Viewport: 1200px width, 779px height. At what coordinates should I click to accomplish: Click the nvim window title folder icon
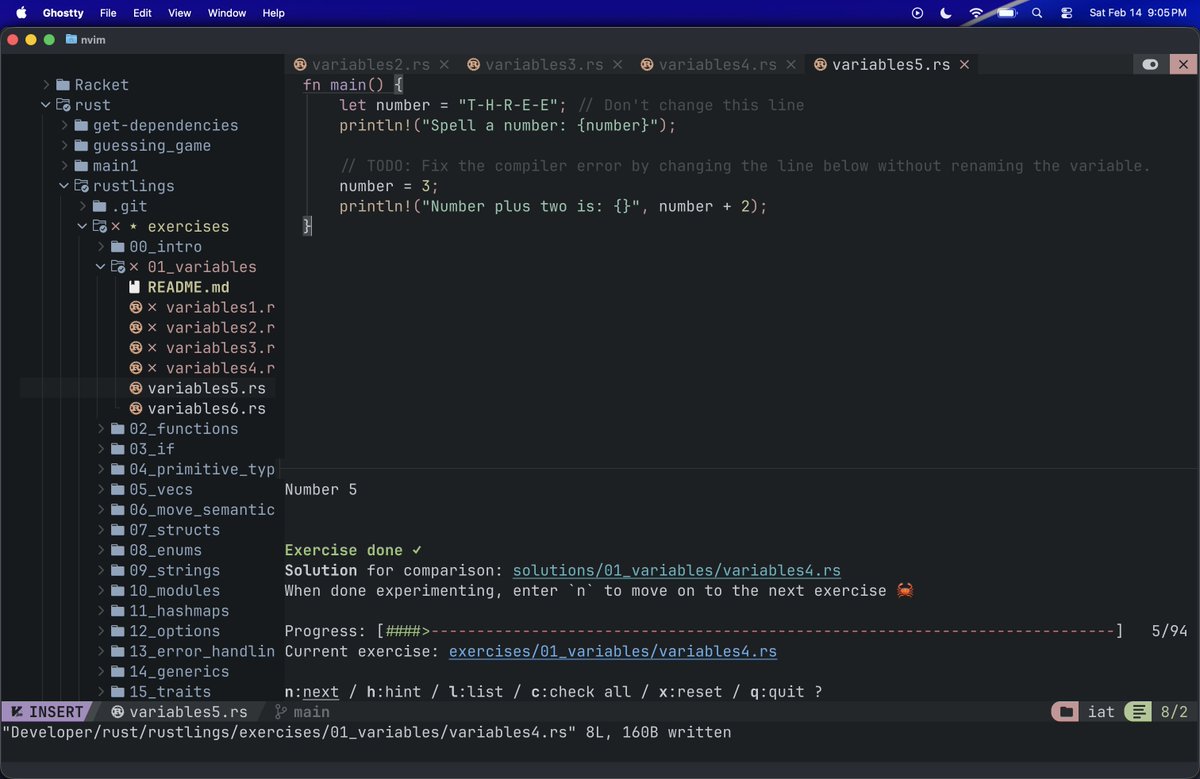click(x=71, y=39)
